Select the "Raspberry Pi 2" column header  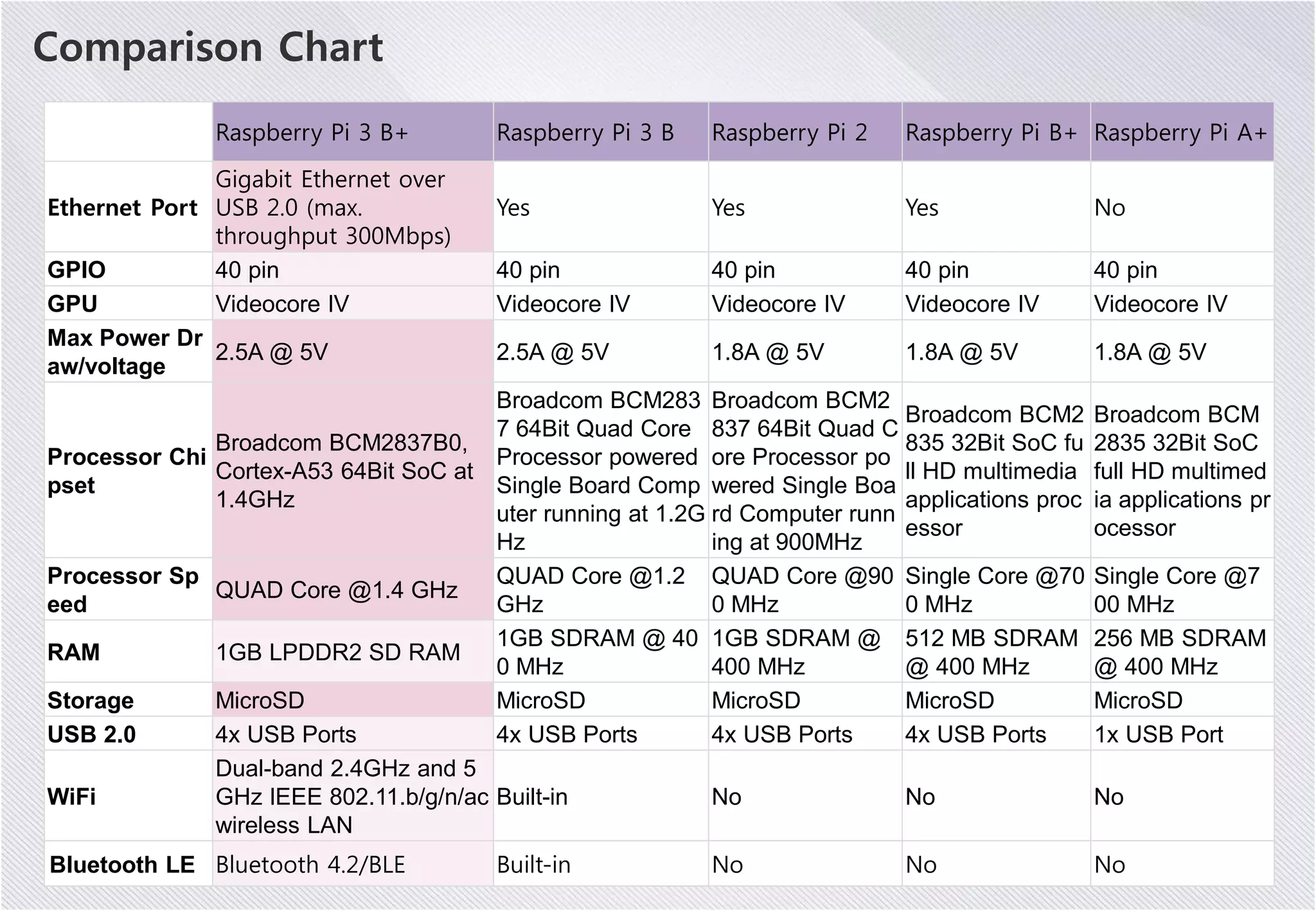(x=790, y=132)
